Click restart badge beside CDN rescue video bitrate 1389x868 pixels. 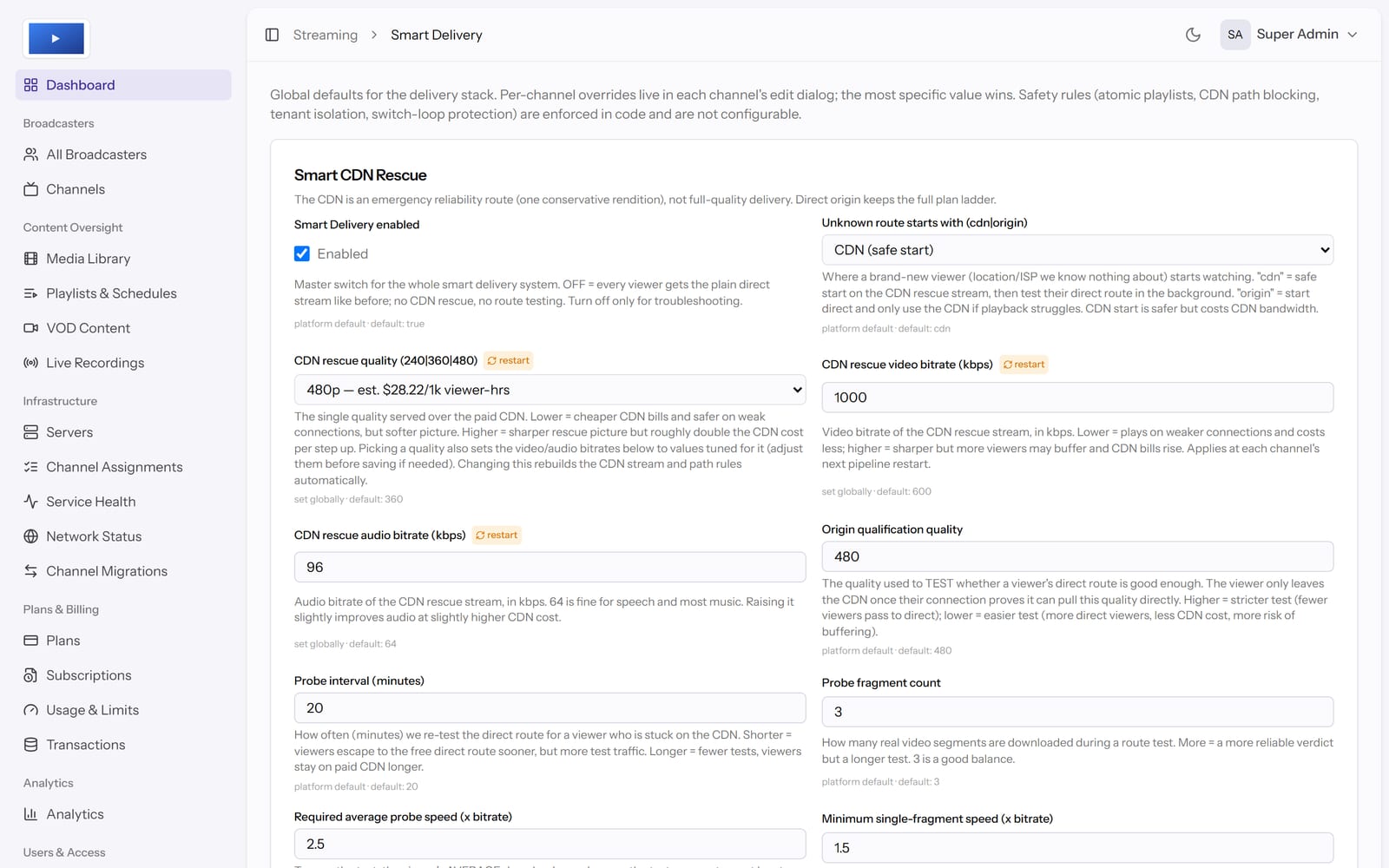[x=1024, y=365]
